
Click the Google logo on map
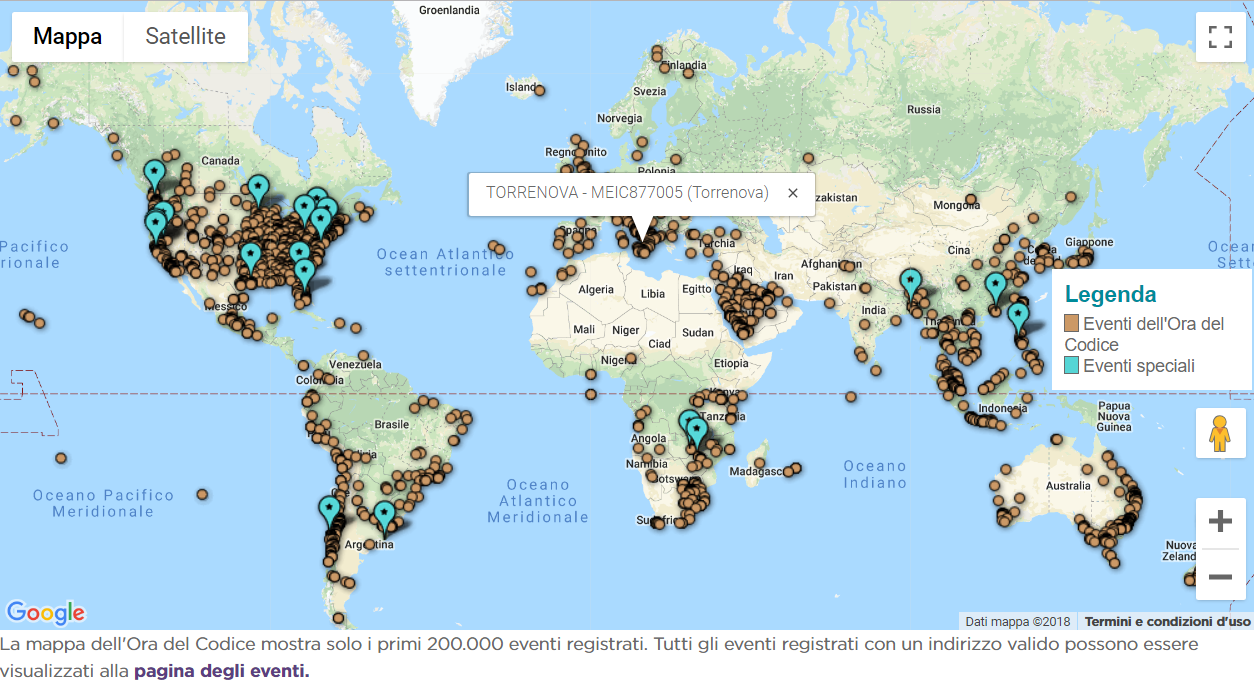click(x=45, y=612)
